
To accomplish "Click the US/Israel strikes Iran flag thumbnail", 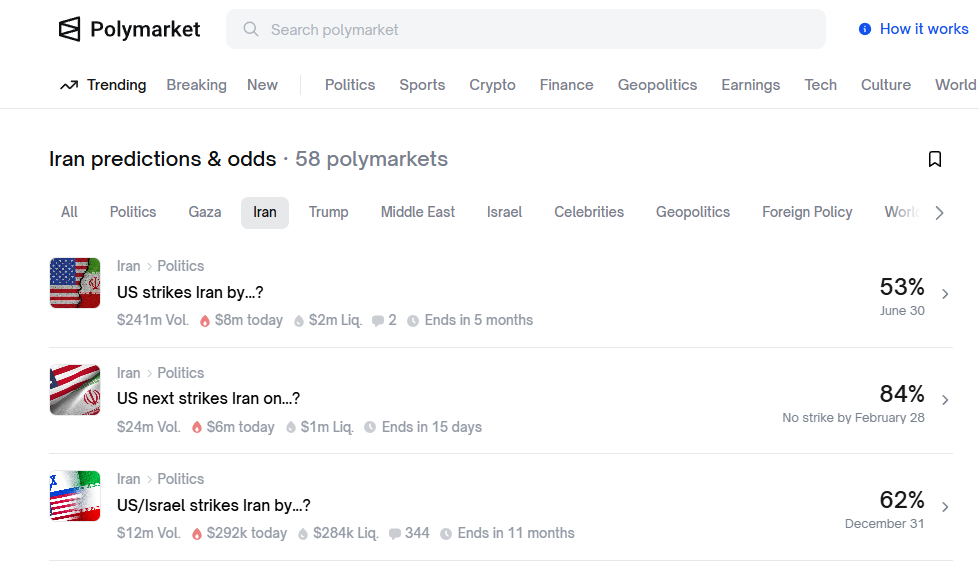I will pos(75,496).
